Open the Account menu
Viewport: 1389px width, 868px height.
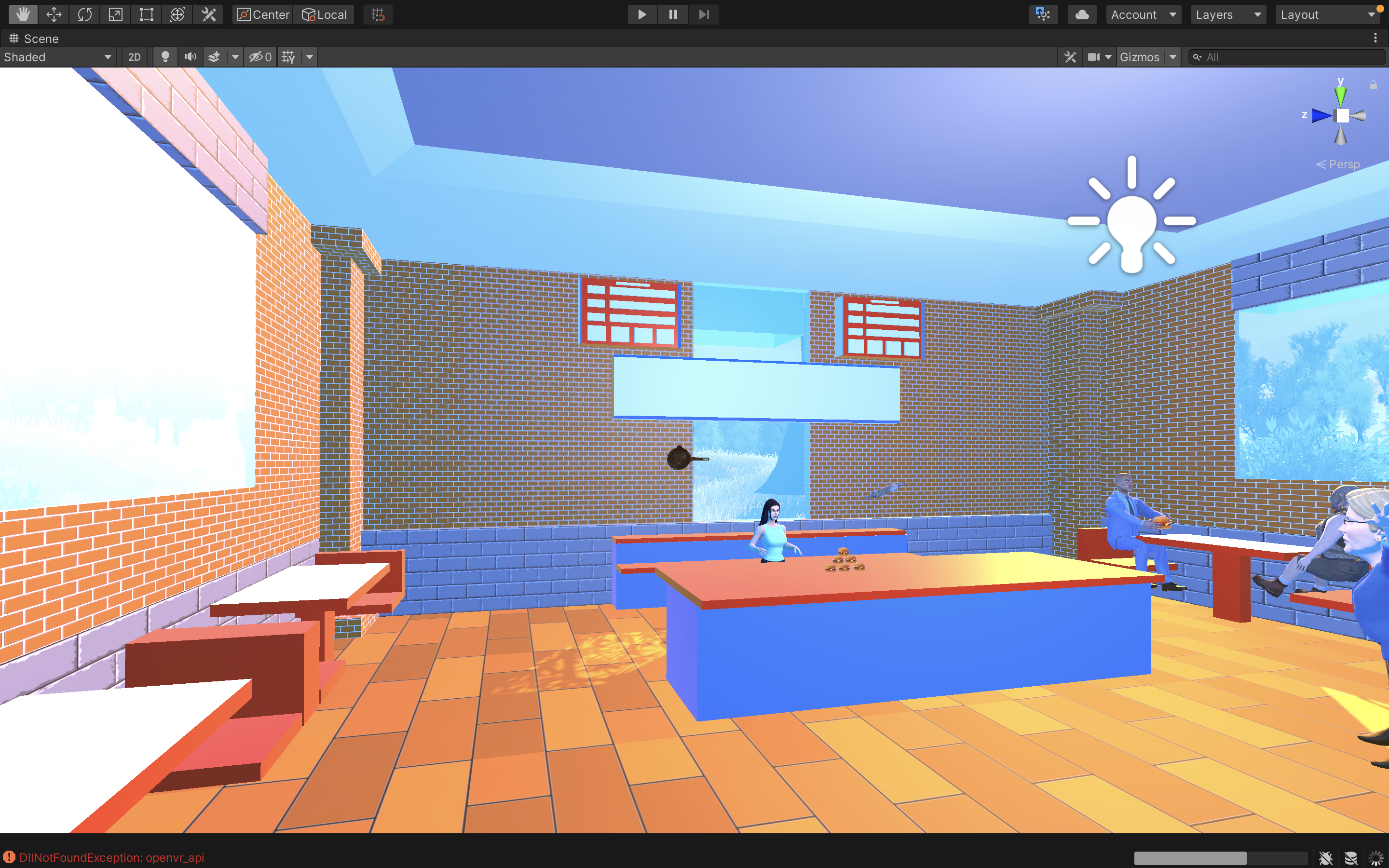[x=1143, y=14]
